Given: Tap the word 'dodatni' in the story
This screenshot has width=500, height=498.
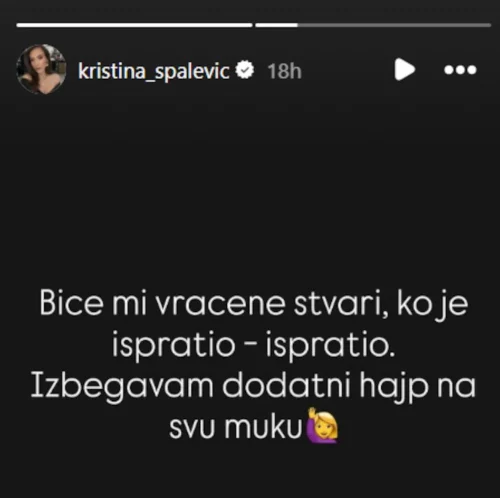Looking at the screenshot, I should [x=286, y=386].
